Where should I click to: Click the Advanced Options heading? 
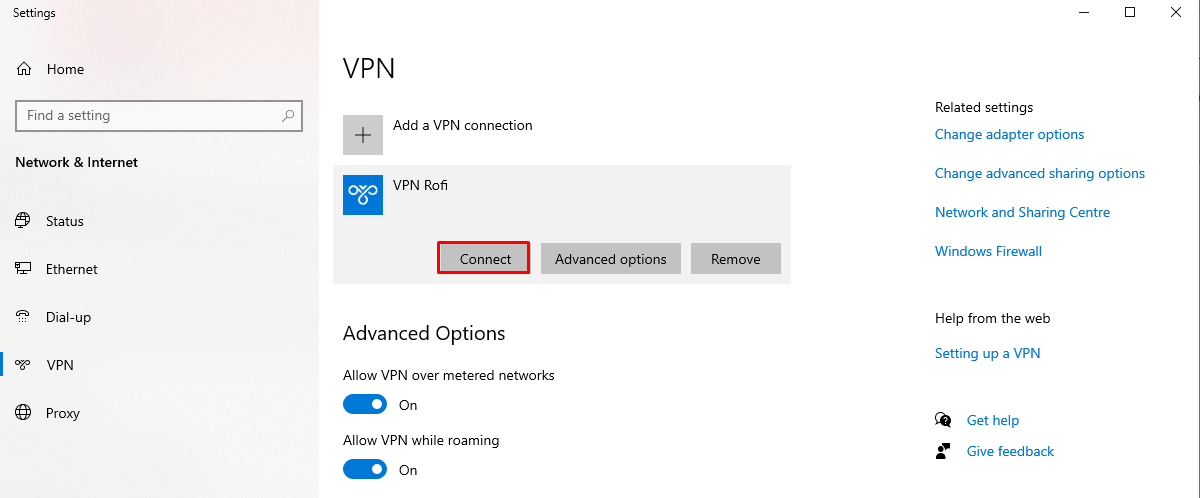pos(424,333)
